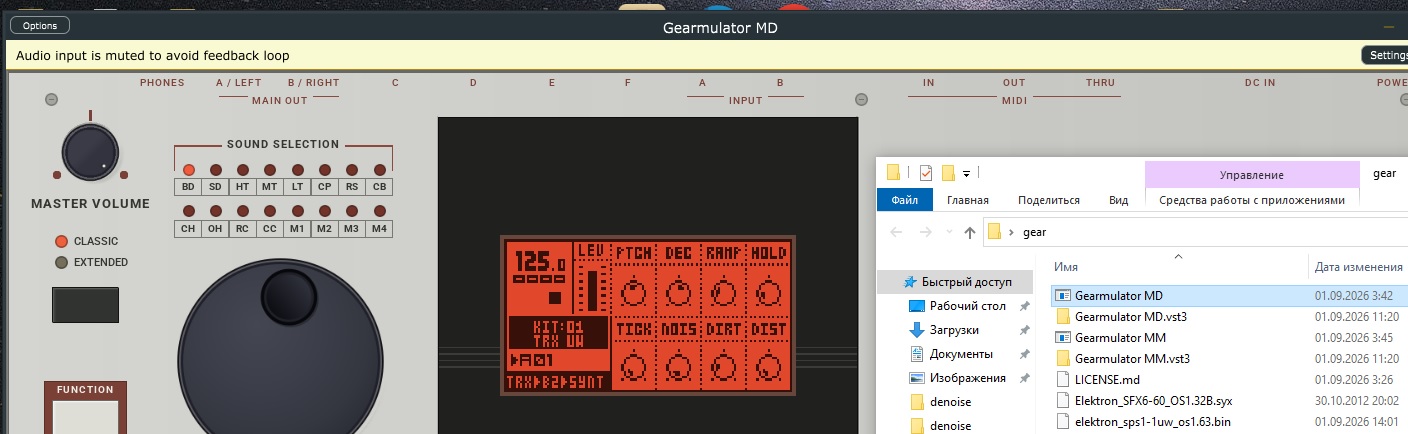Select the M1 track button
The height and width of the screenshot is (434, 1408).
[297, 229]
